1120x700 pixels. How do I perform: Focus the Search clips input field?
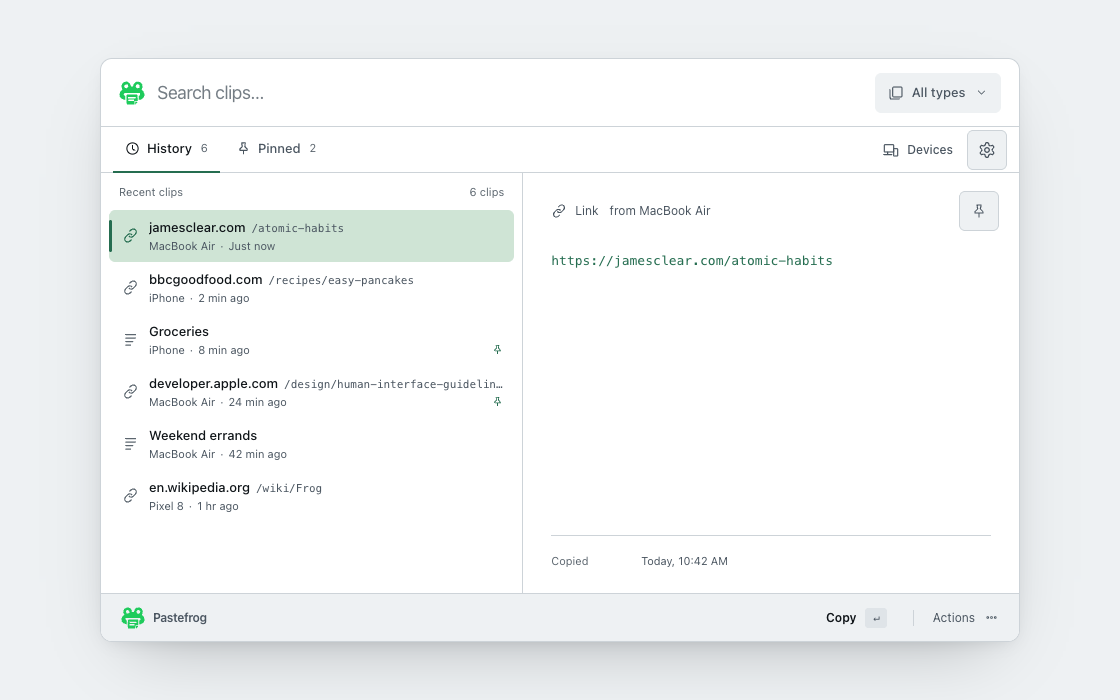coord(509,93)
